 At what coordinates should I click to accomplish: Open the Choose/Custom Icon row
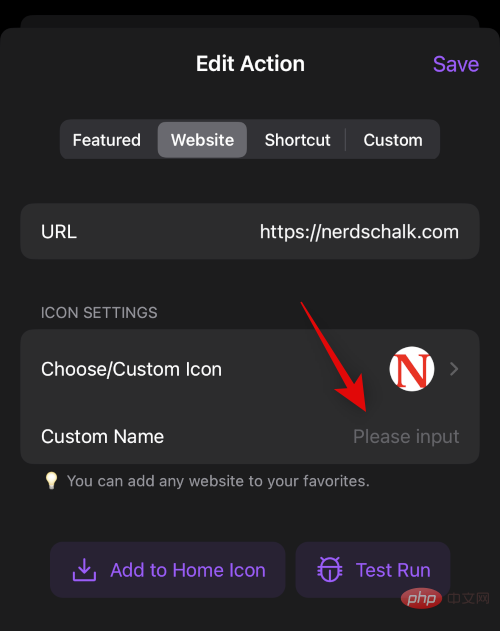click(x=250, y=369)
